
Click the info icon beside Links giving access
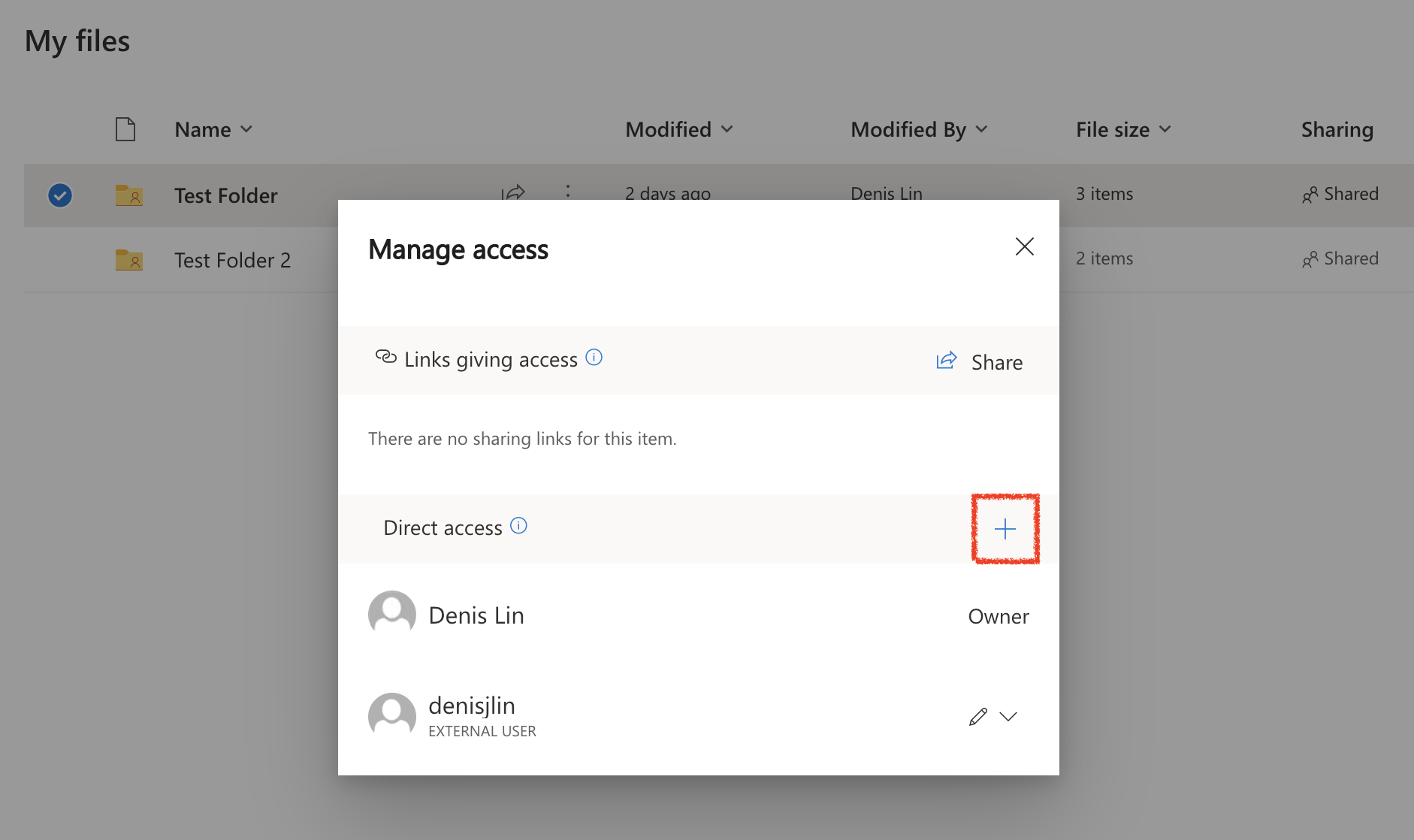coord(594,357)
